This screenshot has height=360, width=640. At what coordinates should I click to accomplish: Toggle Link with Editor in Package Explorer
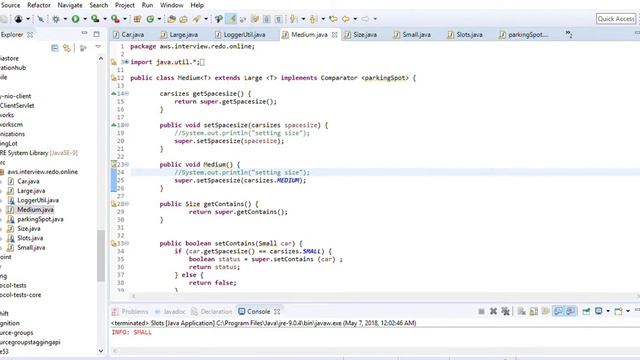[67, 48]
